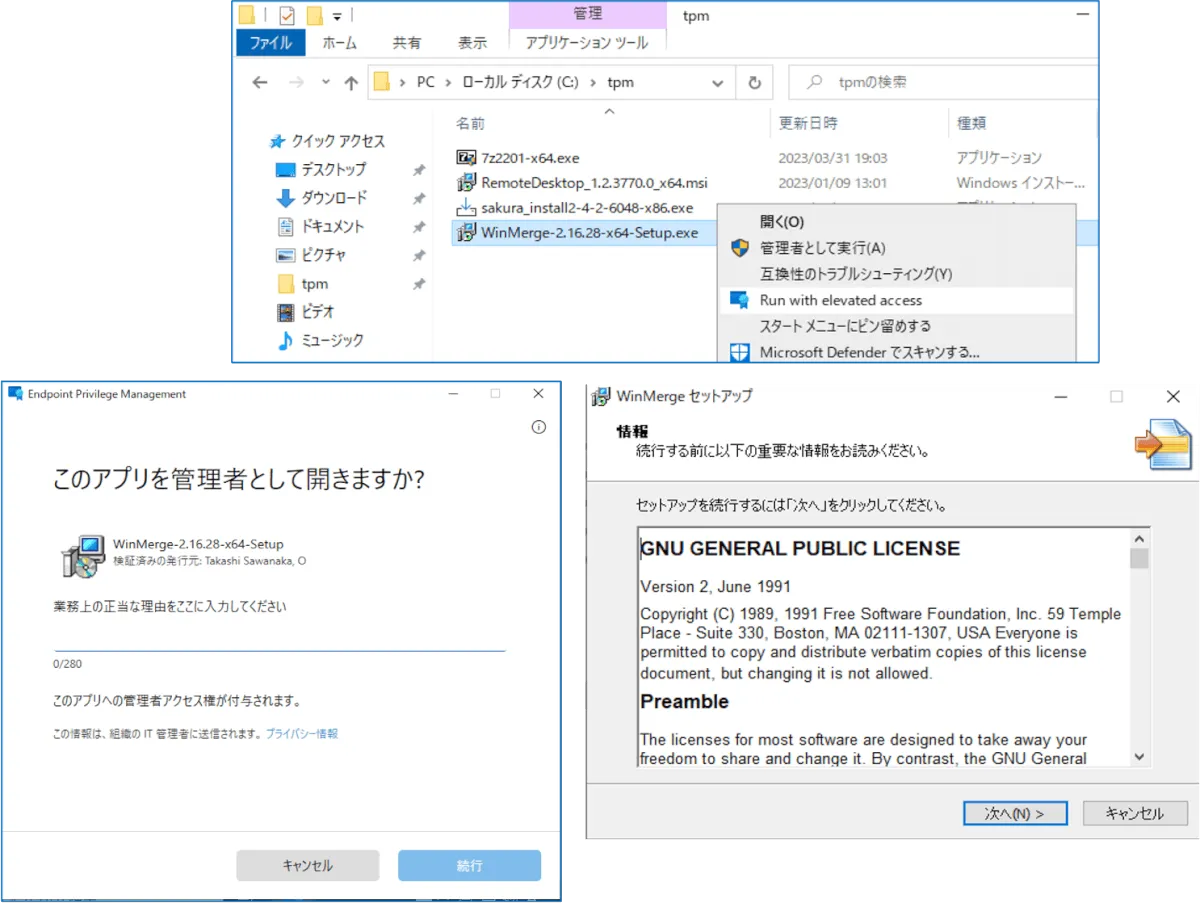The image size is (1200, 903).
Task: Click the 続行 button in elevation dialog
Action: point(470,865)
